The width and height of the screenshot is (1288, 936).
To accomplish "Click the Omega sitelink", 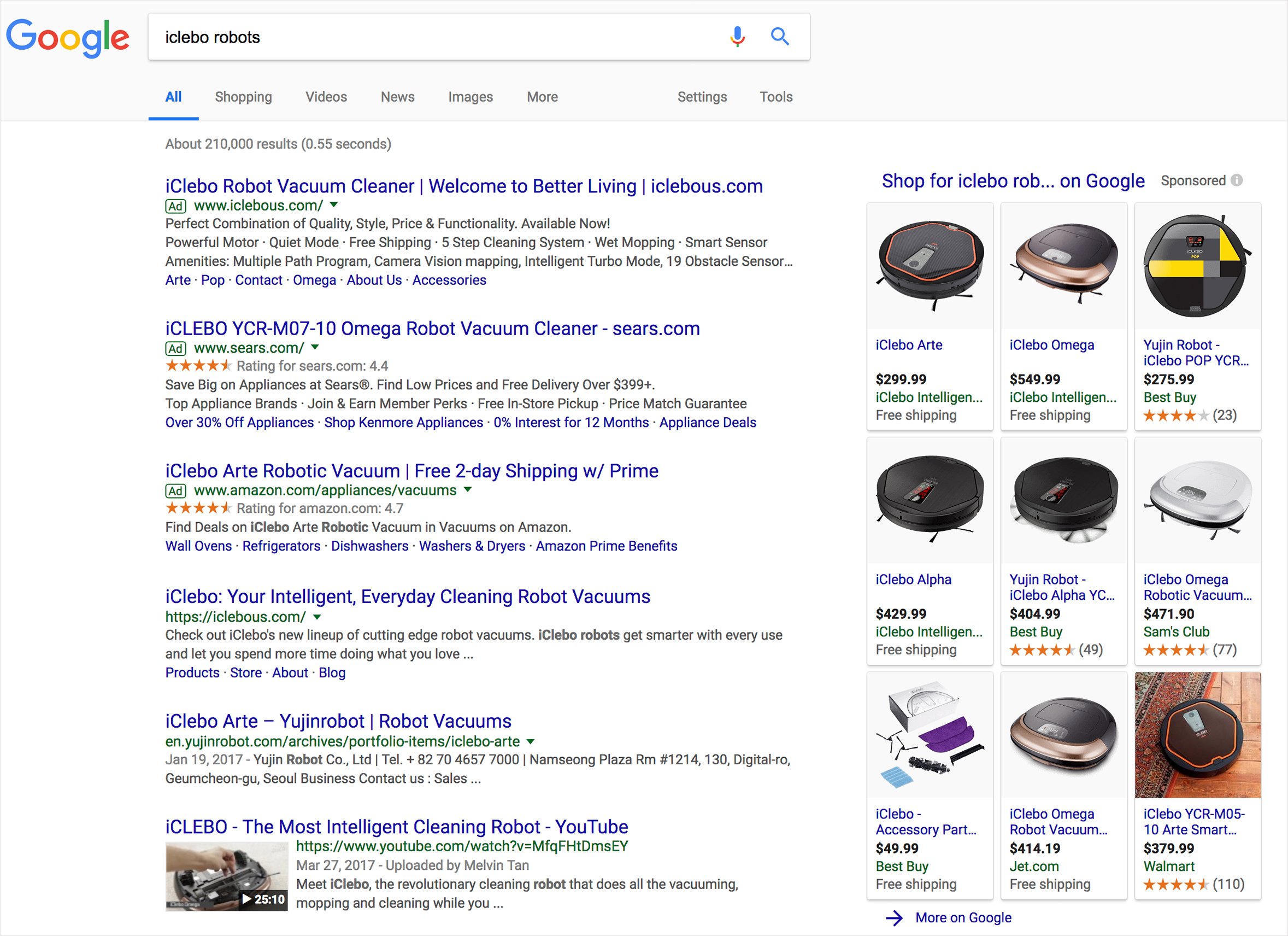I will coord(314,280).
